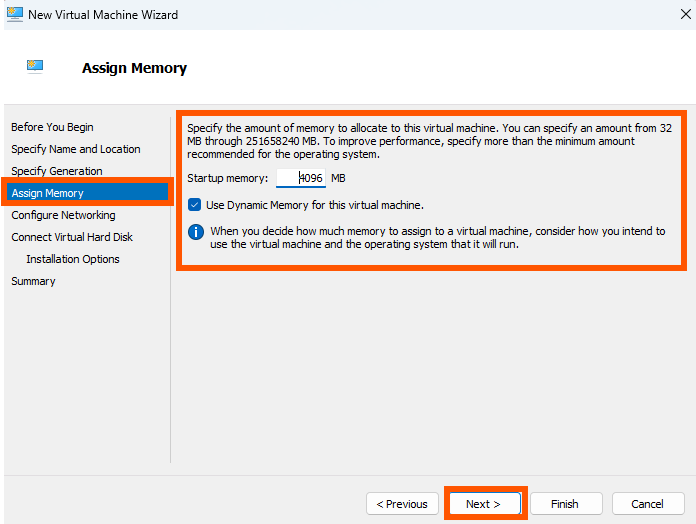Click the virtual machine icon beside Assign Memory

35,67
